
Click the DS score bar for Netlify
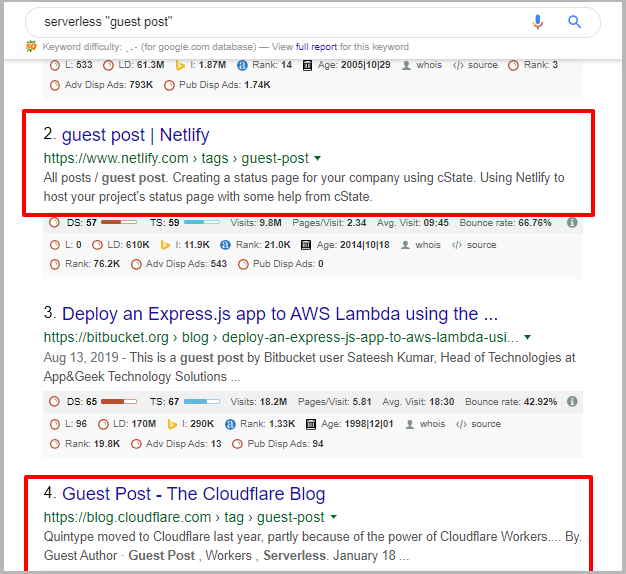point(119,223)
